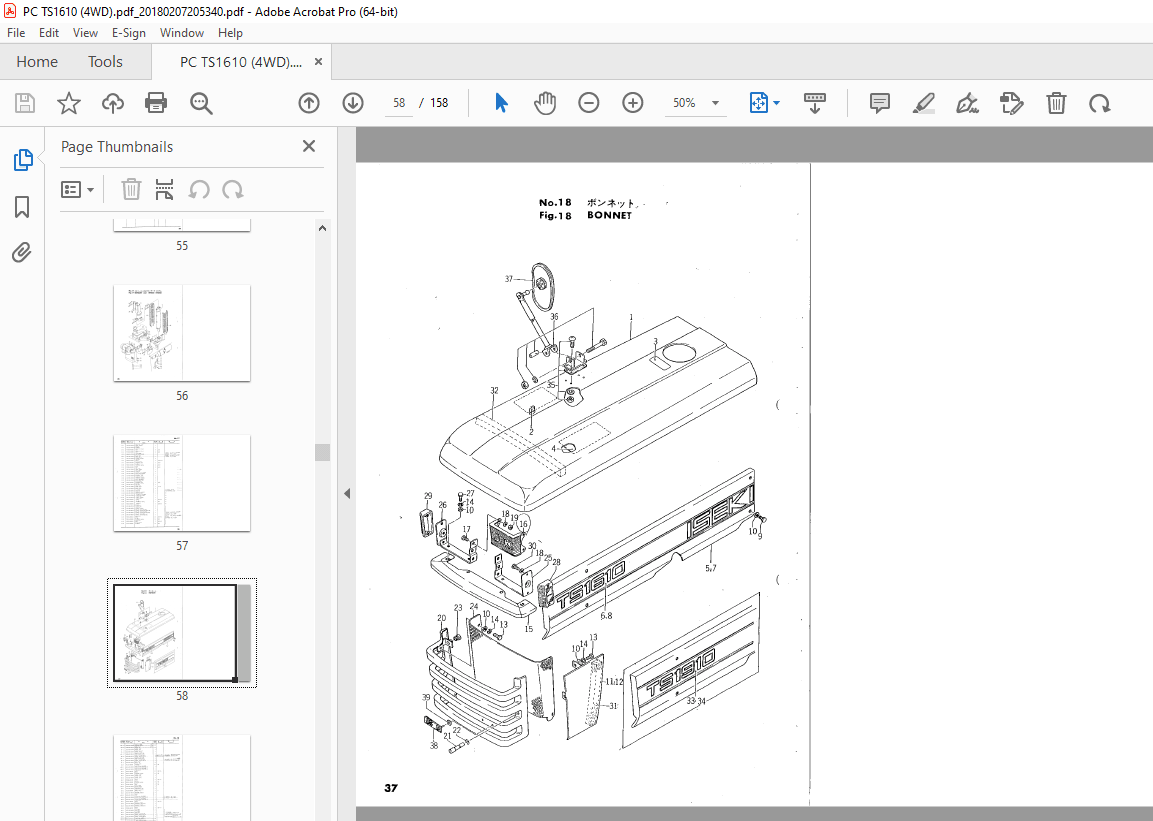
Task: Select the Highlight text tool
Action: point(923,103)
